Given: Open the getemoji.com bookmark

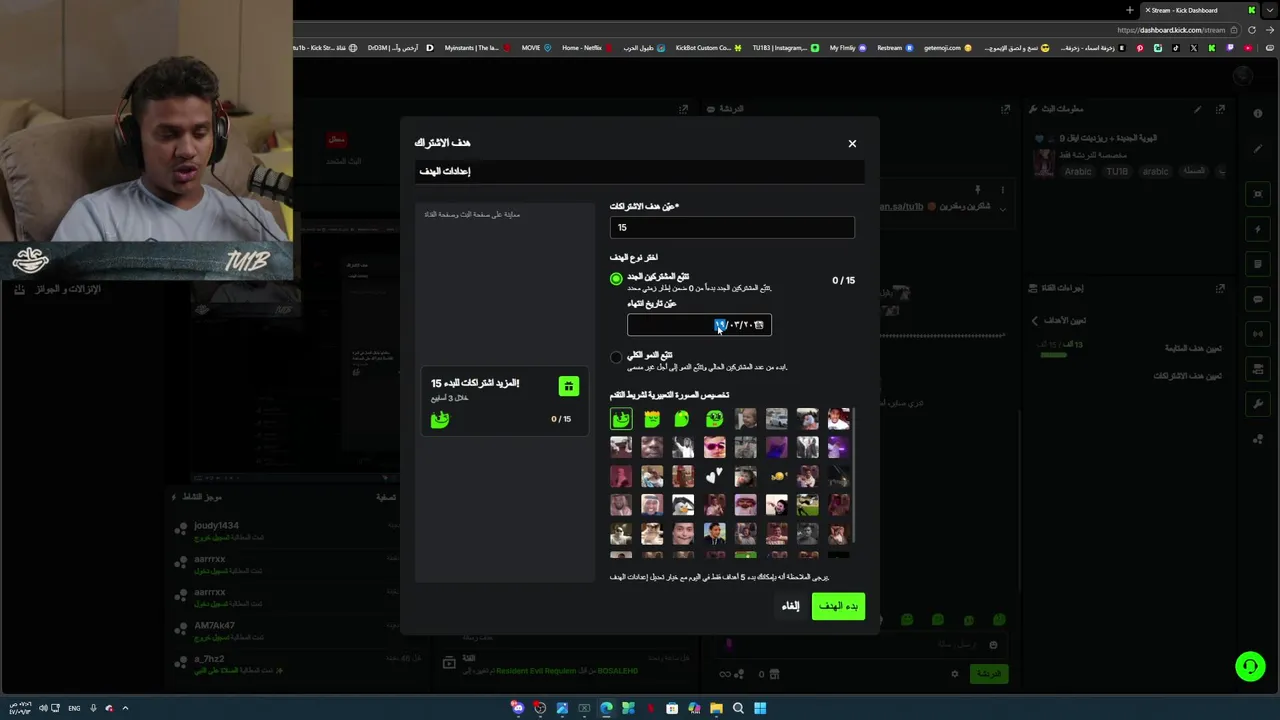Looking at the screenshot, I should (947, 48).
